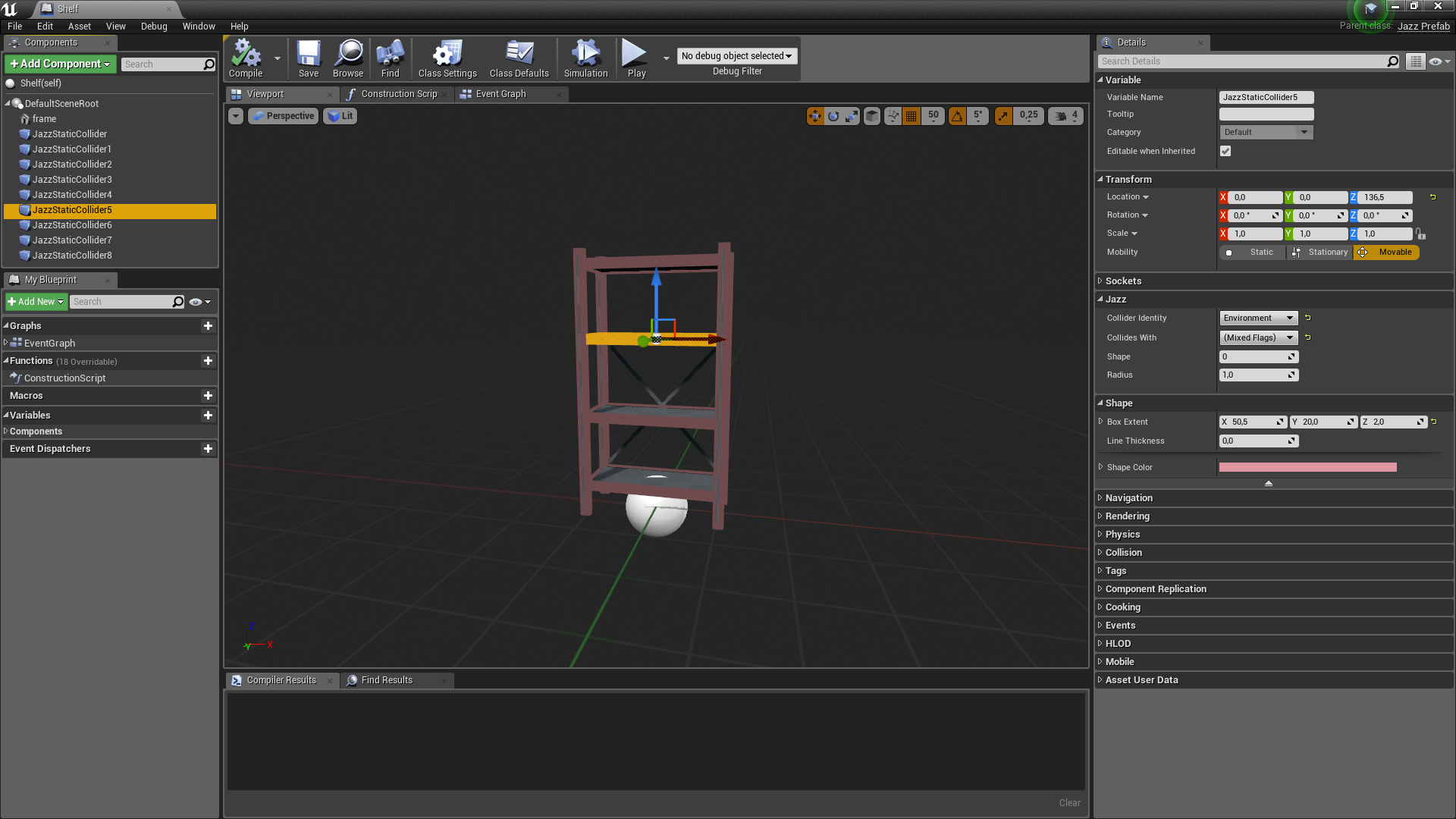Open viewport options dropdown arrow
Screen dimensions: 1456x819
[x=236, y=116]
